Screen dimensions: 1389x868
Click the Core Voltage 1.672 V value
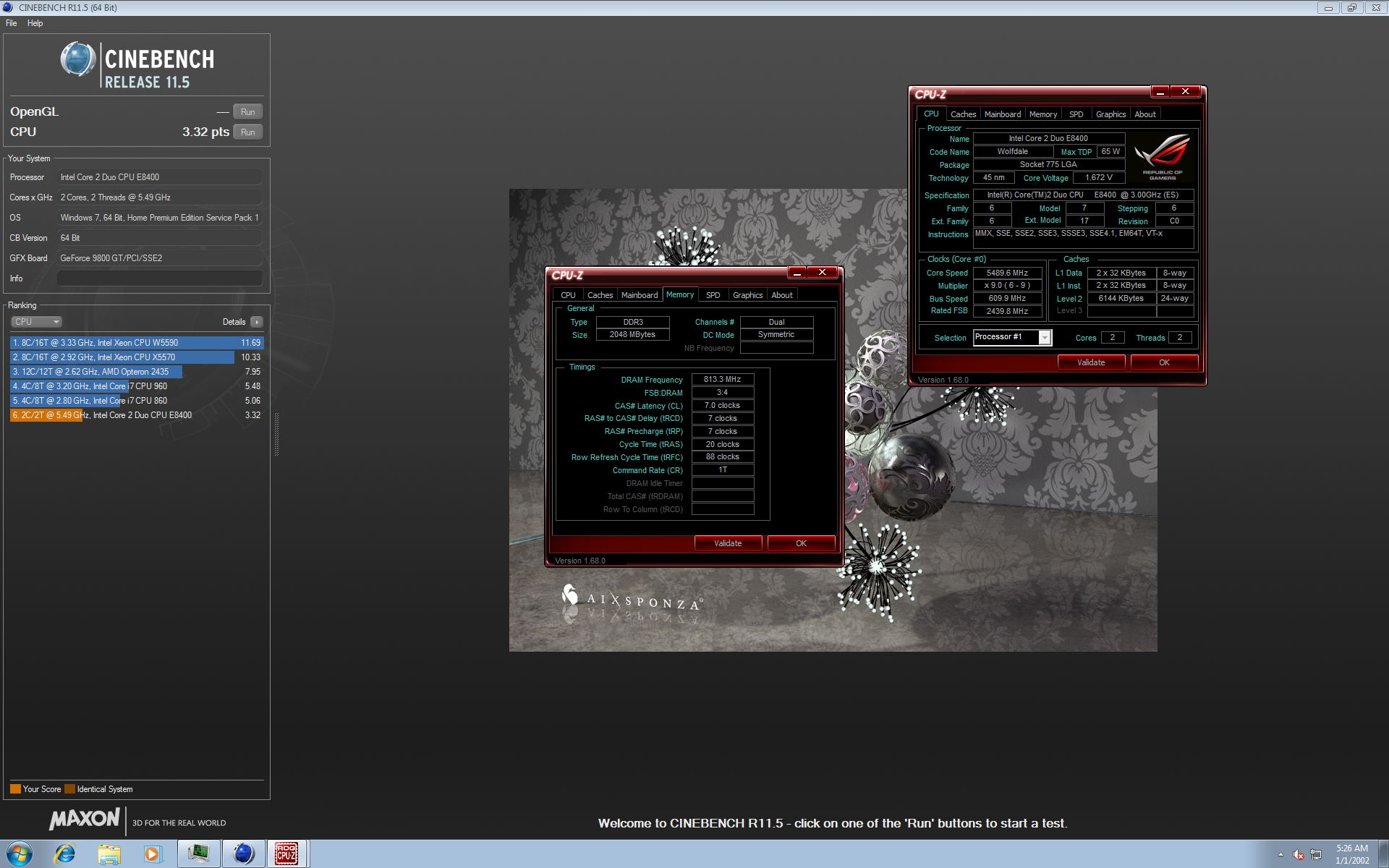click(x=1098, y=177)
